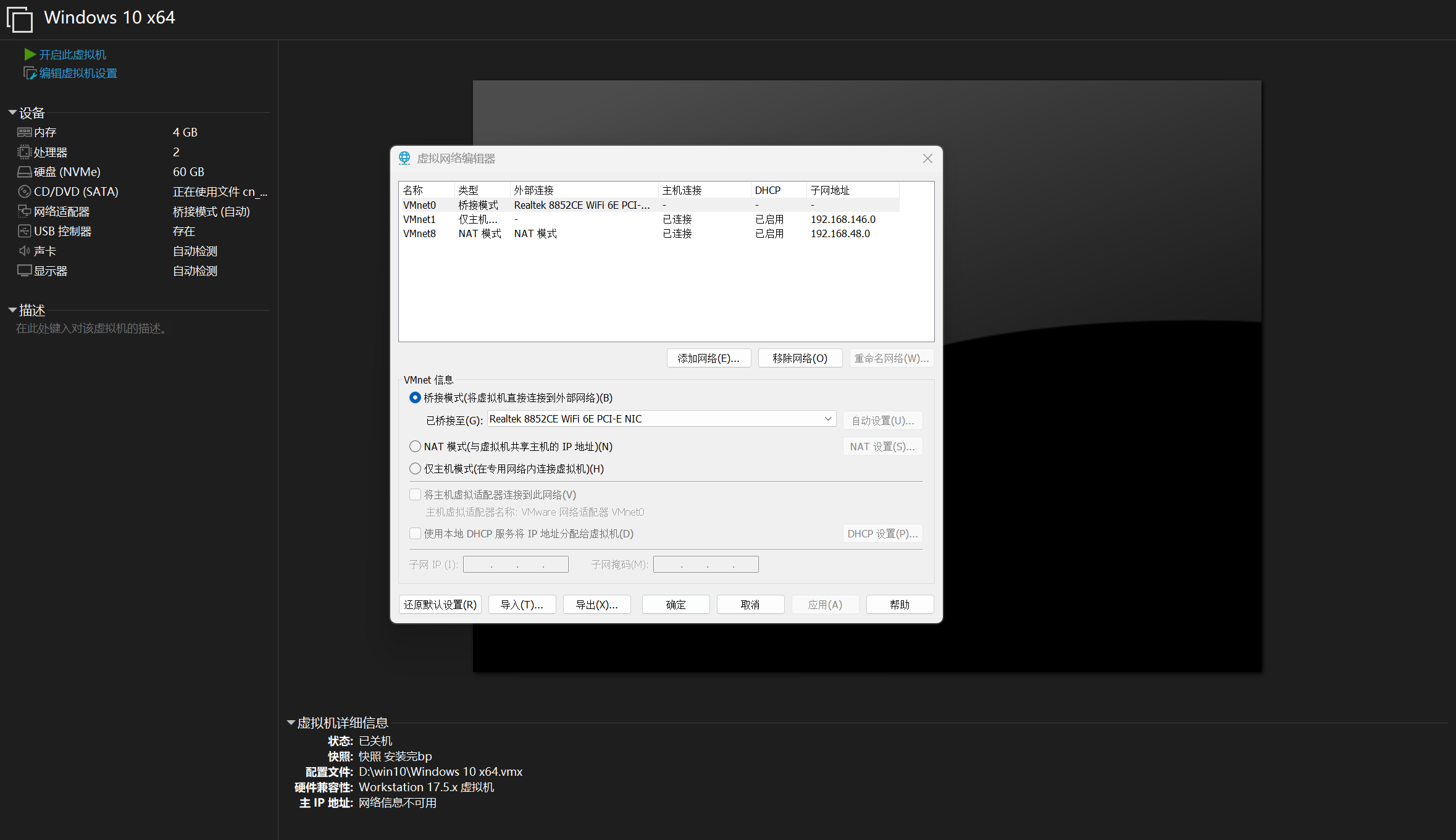Click 还原默认设置(R) restore defaults button
This screenshot has width=1456, height=840.
coord(440,605)
